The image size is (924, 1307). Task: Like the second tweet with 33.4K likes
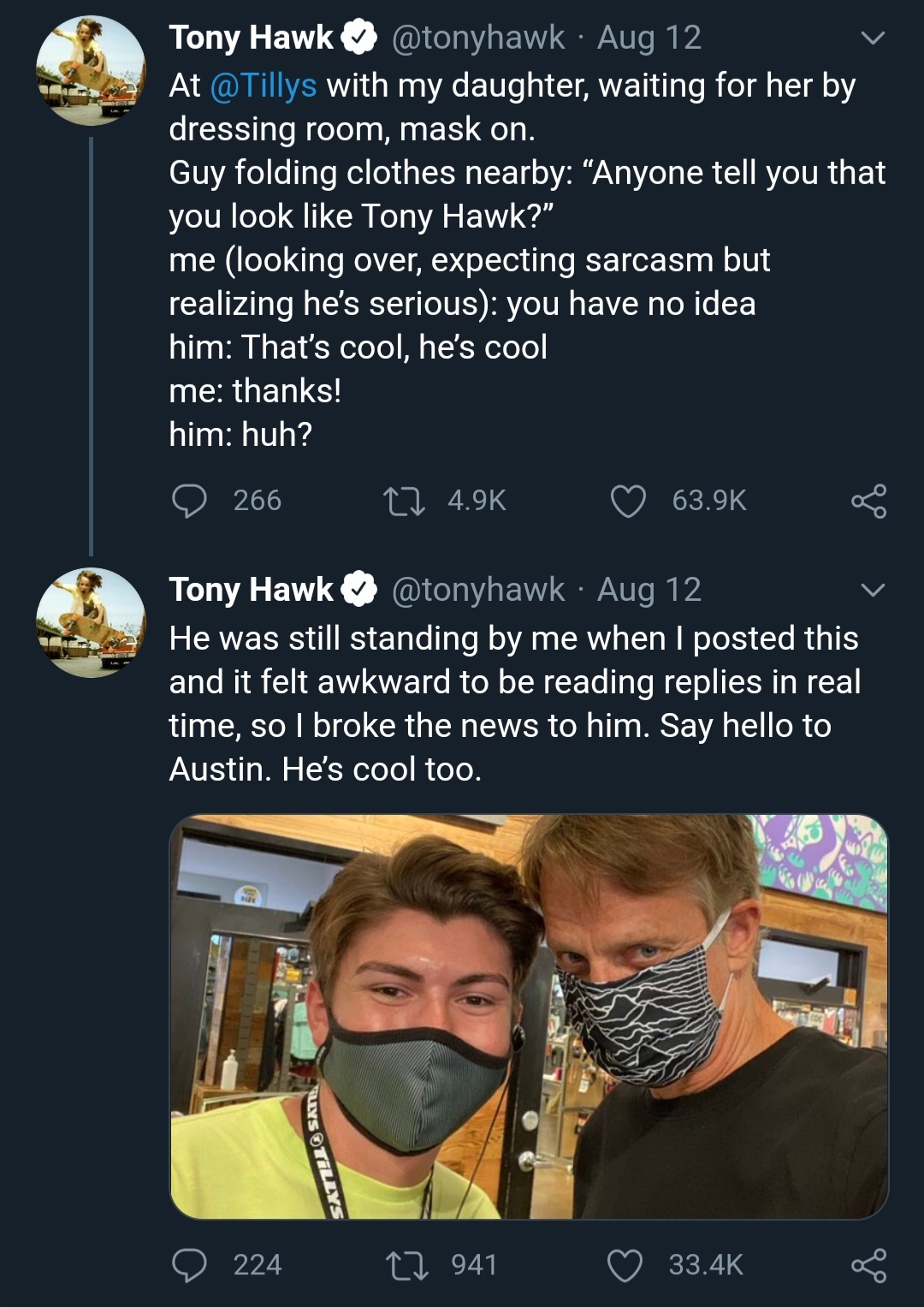(x=625, y=1265)
